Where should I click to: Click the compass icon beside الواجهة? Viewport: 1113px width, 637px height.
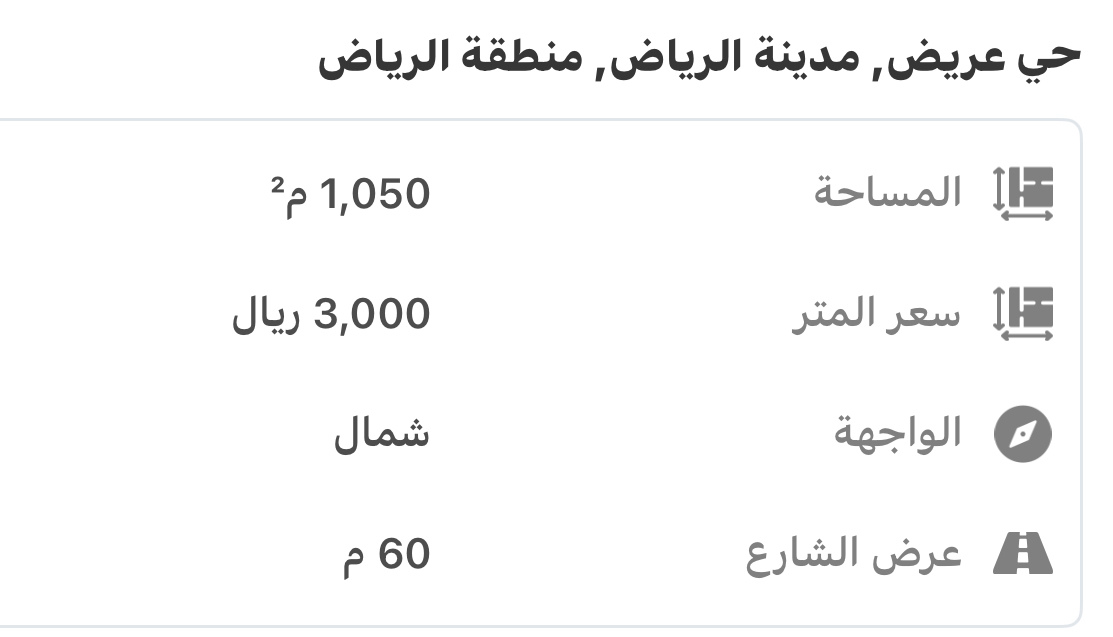1023,434
